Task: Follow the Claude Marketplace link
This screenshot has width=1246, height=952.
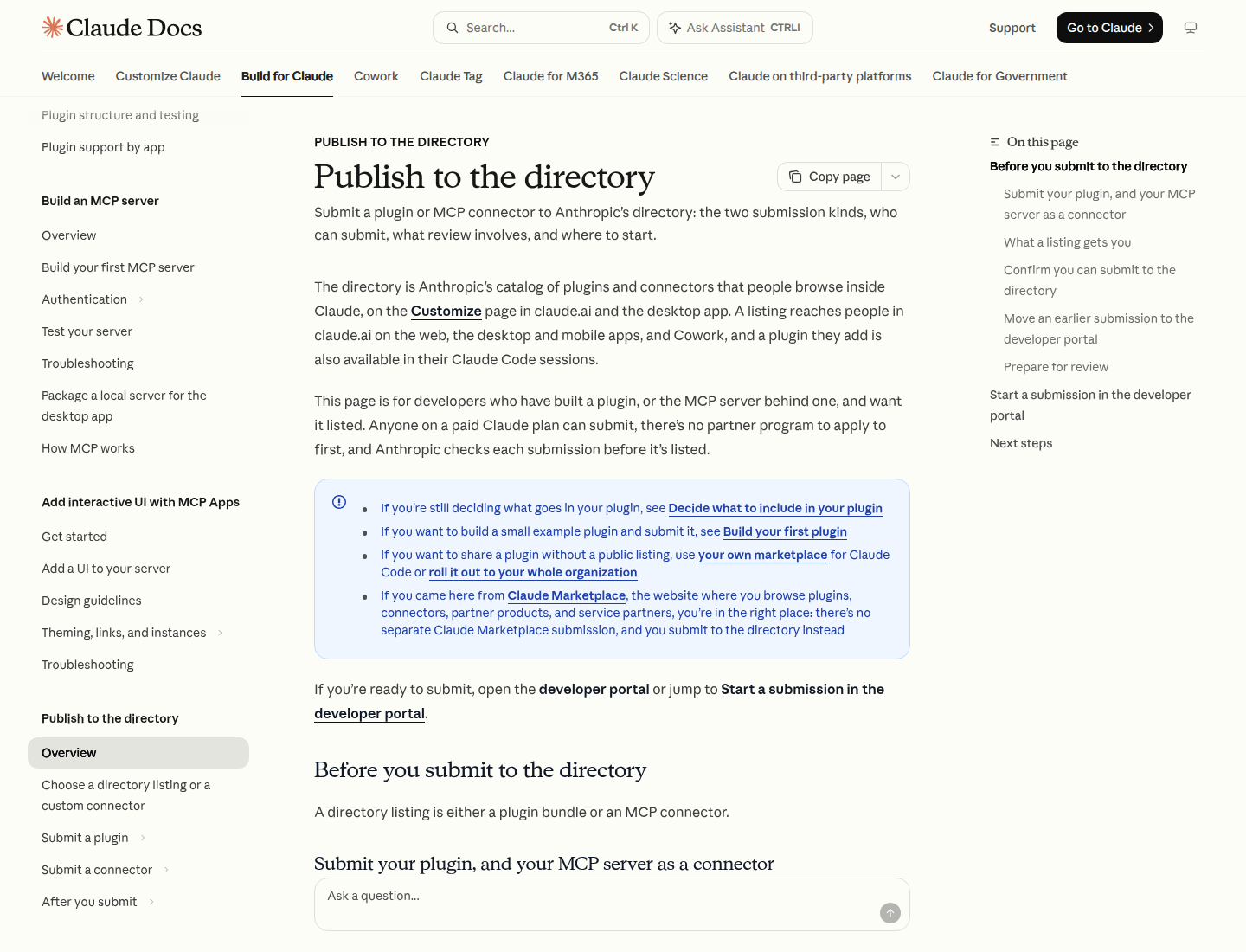Action: (x=567, y=595)
